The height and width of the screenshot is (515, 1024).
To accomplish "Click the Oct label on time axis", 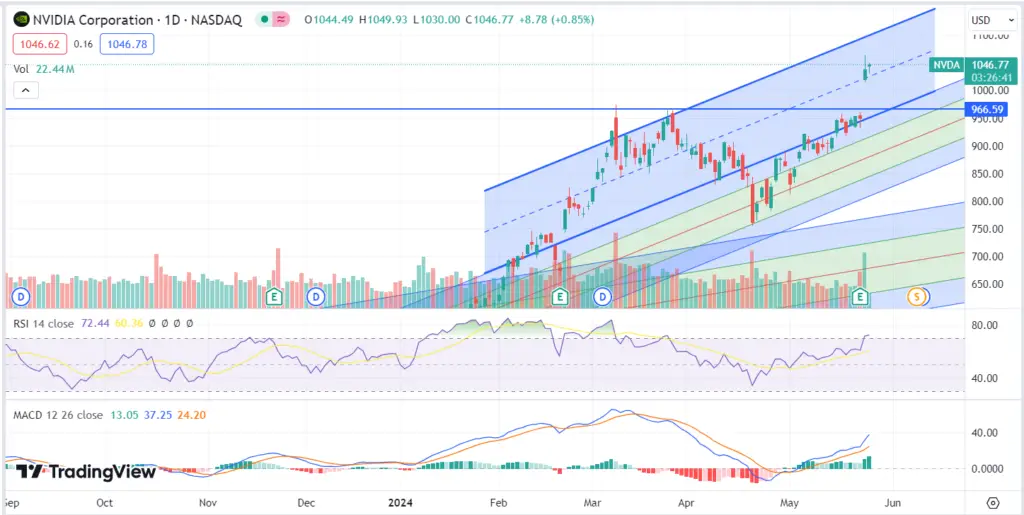I will [x=104, y=503].
